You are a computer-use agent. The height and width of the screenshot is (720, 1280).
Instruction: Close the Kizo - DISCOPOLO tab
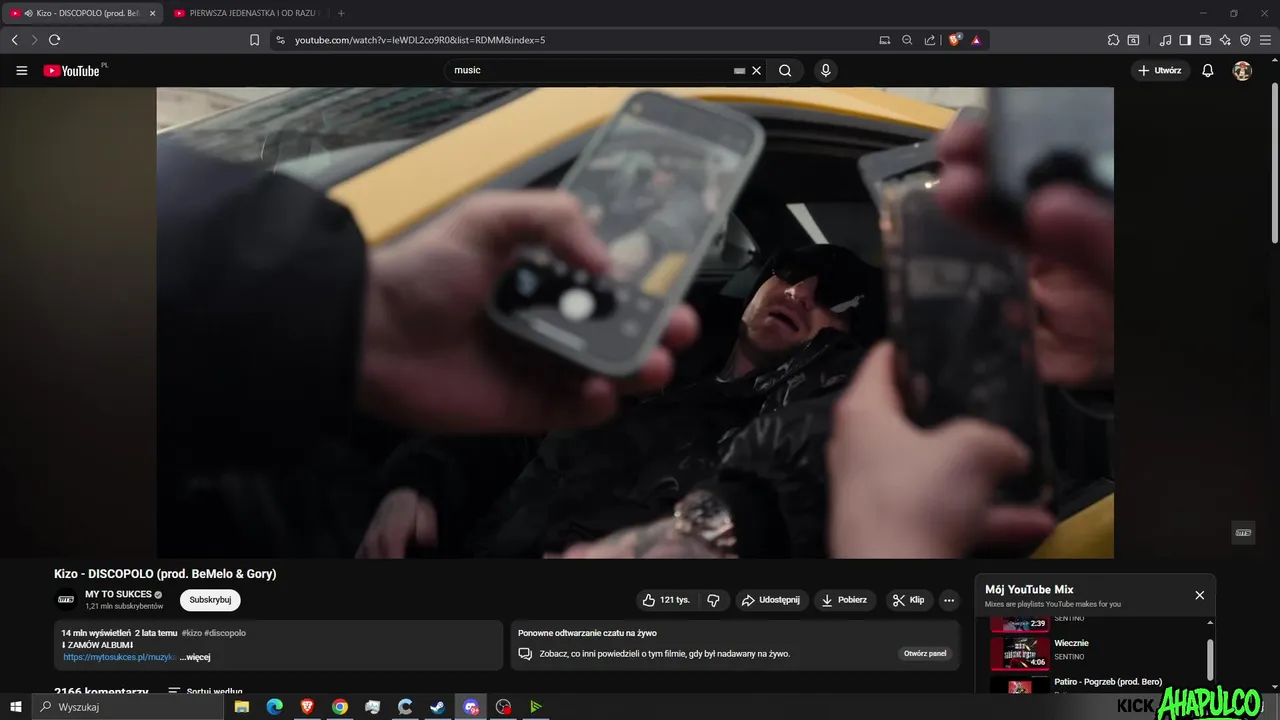(152, 13)
